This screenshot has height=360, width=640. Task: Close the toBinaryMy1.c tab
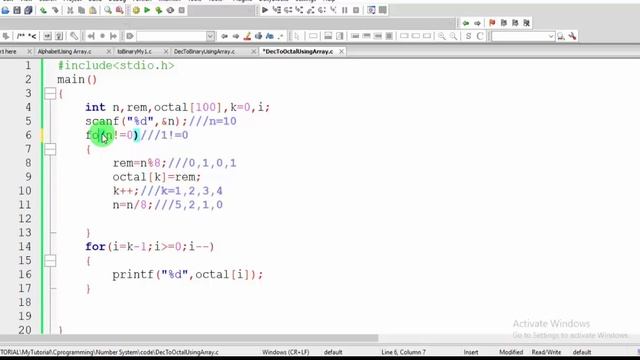coord(166,51)
